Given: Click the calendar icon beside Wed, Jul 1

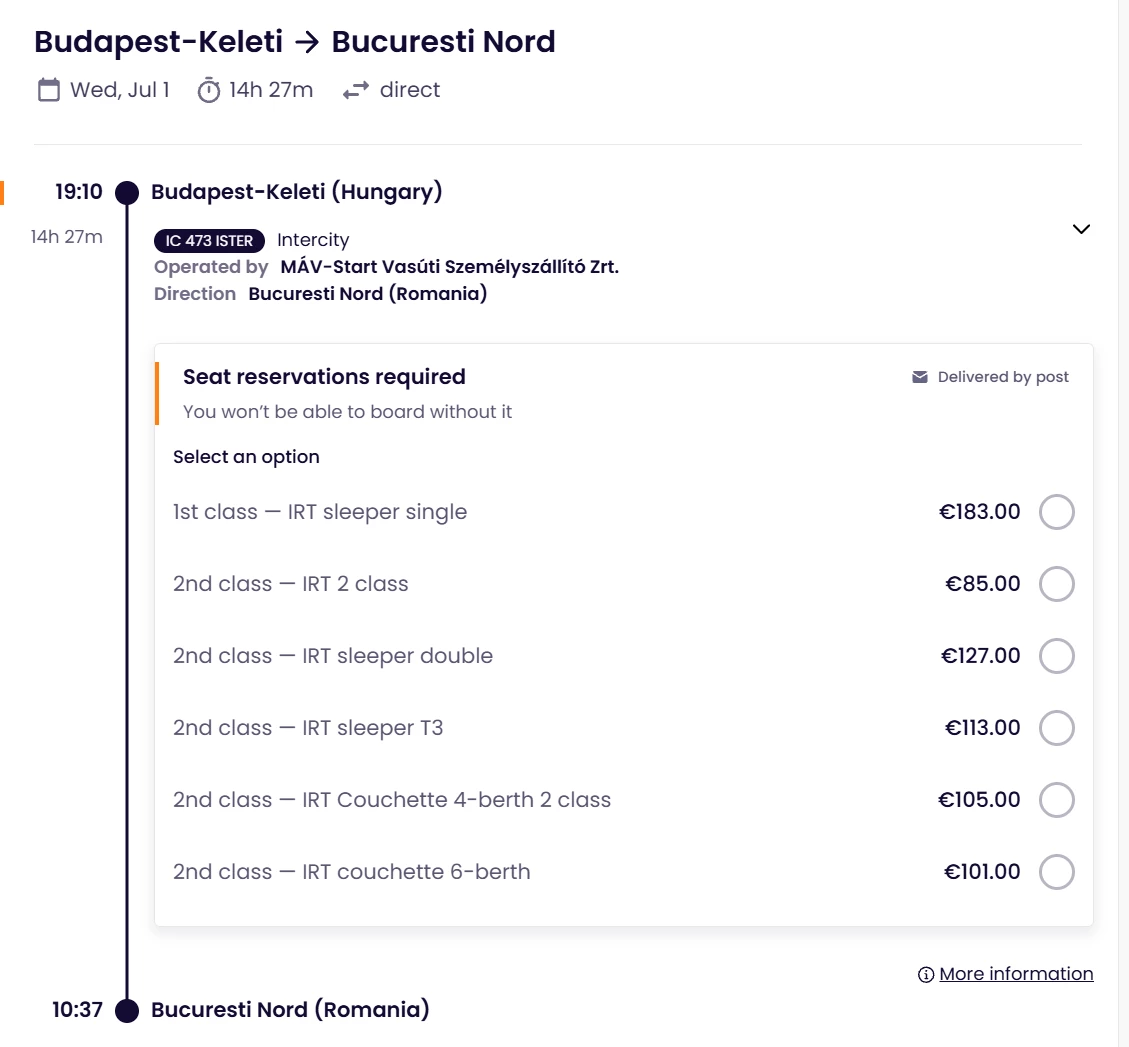Looking at the screenshot, I should pyautogui.click(x=48, y=90).
